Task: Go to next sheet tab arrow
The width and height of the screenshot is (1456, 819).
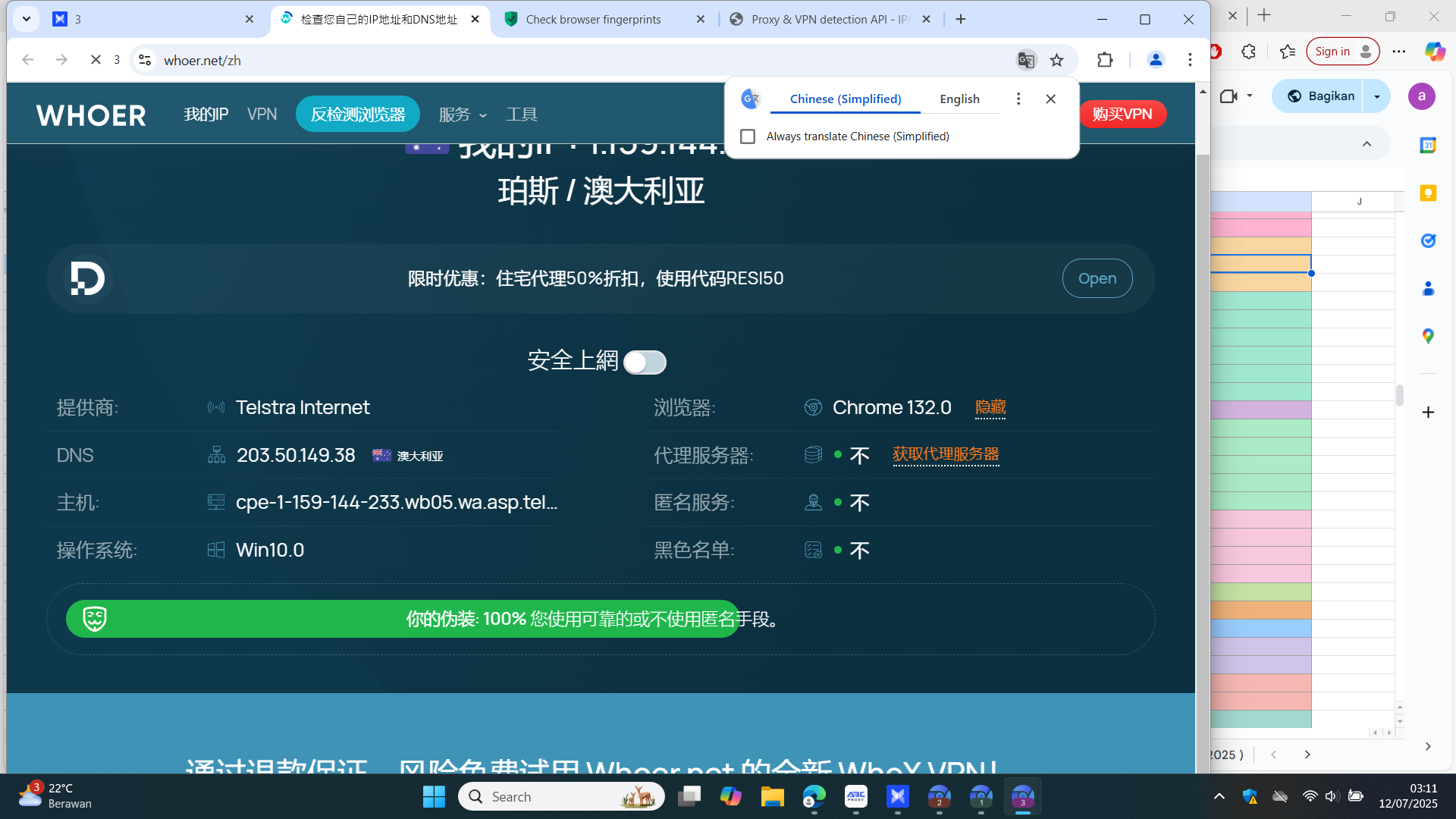Action: [1307, 755]
